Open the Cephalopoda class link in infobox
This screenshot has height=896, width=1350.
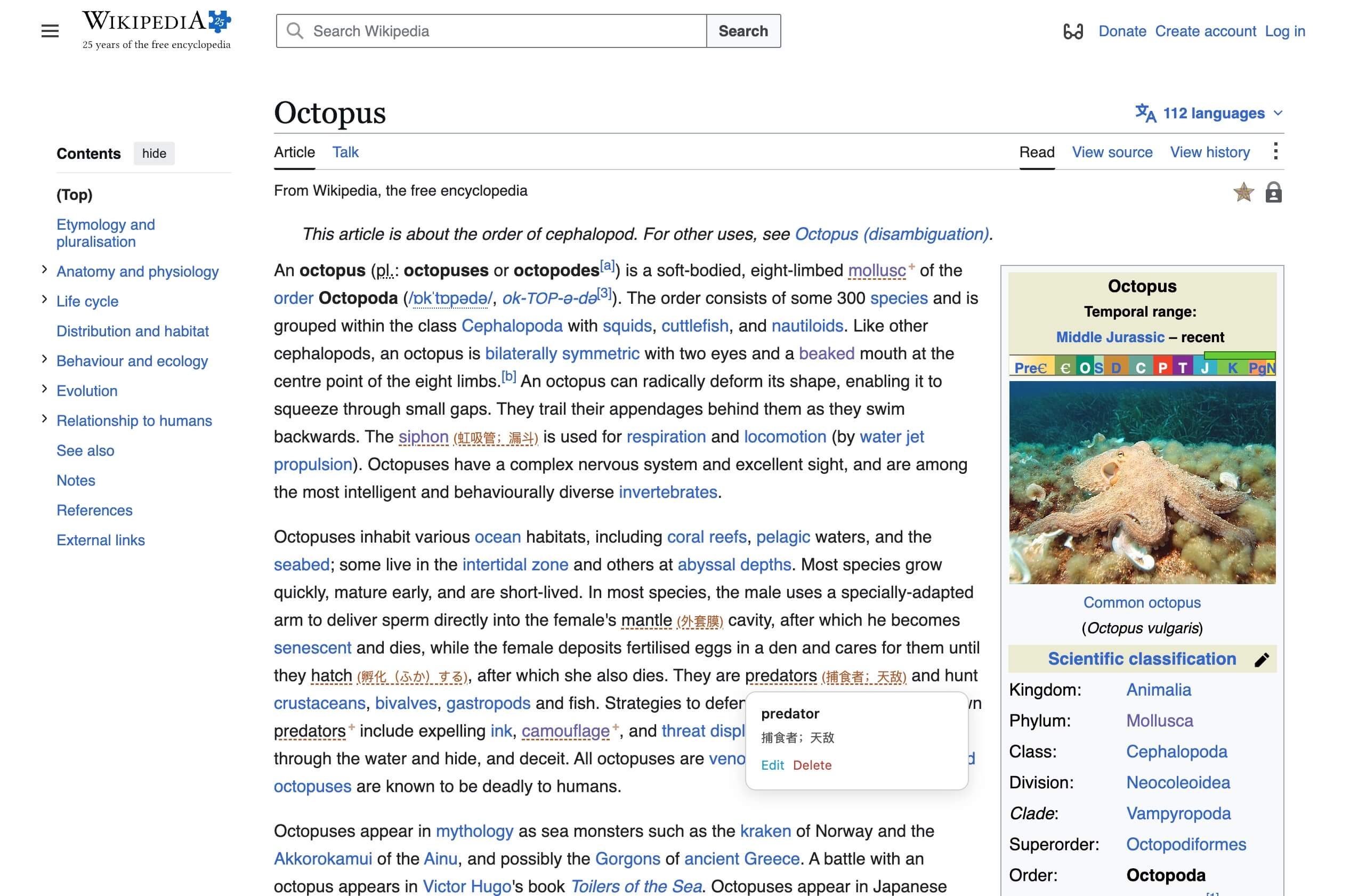pyautogui.click(x=1176, y=752)
